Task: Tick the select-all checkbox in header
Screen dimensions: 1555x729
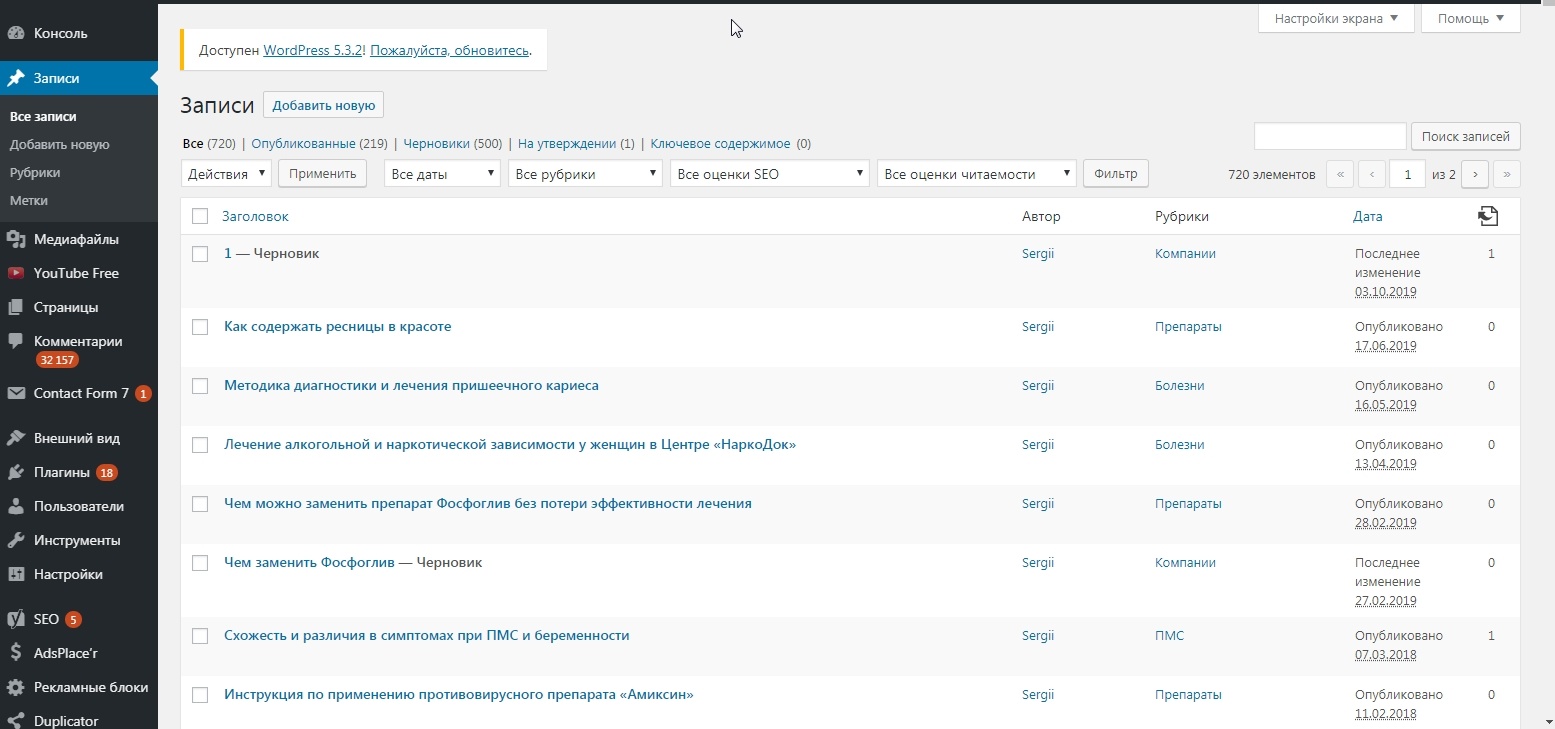Action: coord(200,216)
